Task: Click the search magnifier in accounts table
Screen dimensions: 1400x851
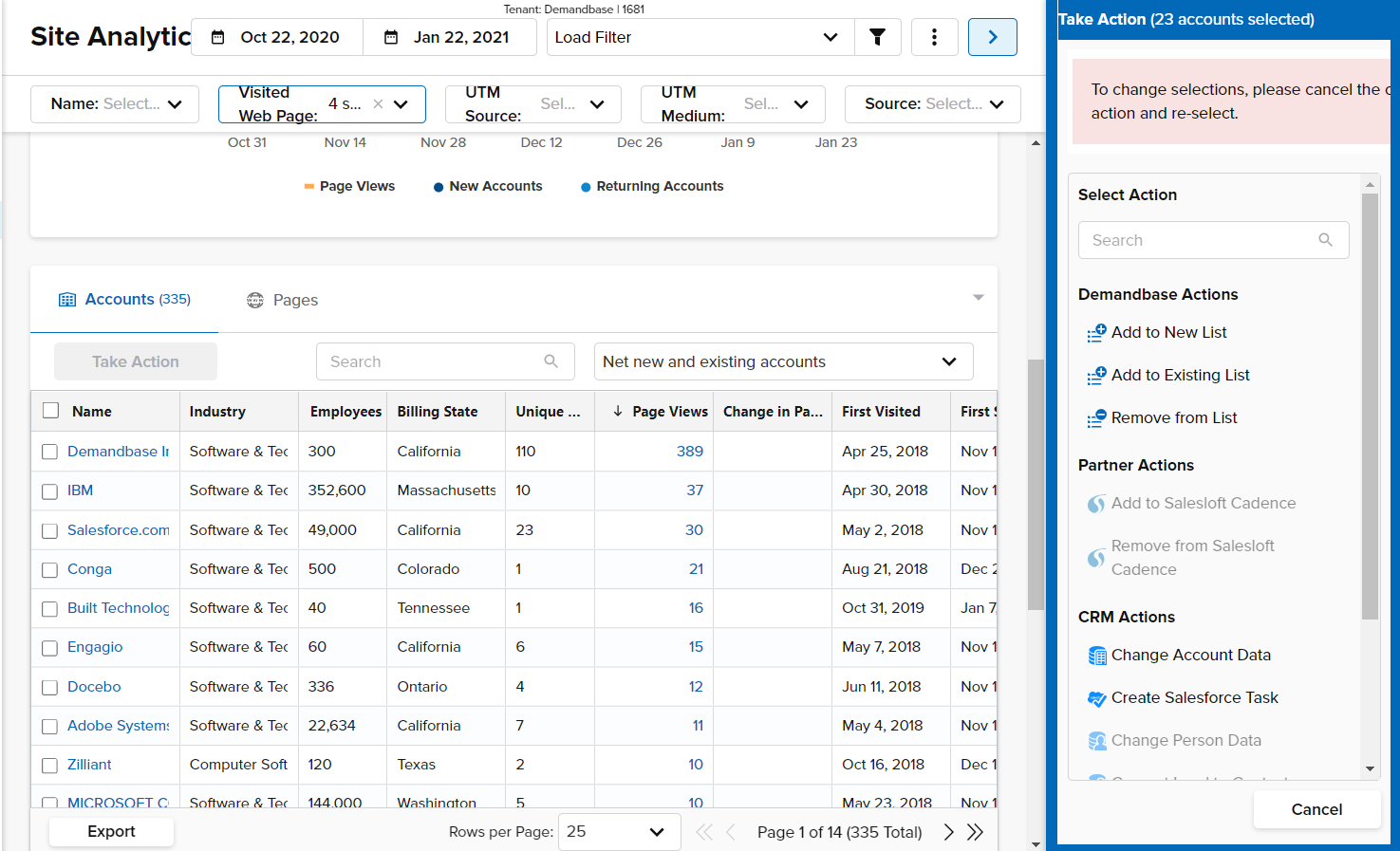Action: 551,361
